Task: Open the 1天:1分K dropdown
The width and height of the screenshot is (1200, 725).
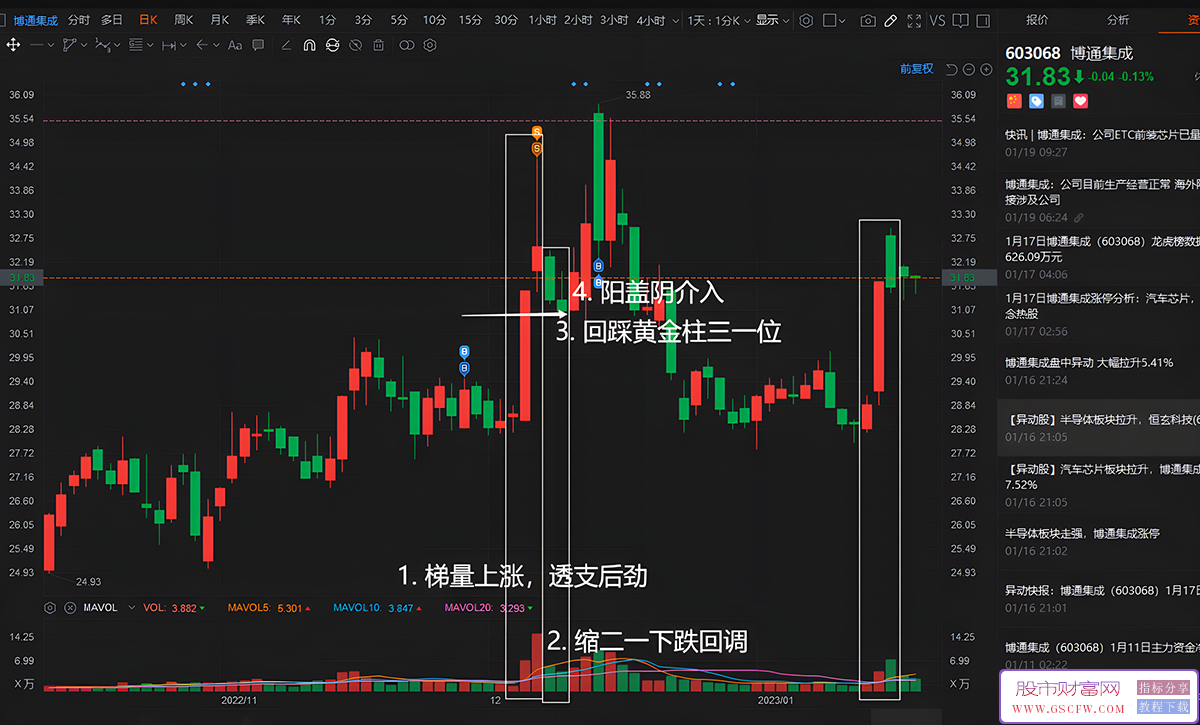Action: pyautogui.click(x=719, y=20)
